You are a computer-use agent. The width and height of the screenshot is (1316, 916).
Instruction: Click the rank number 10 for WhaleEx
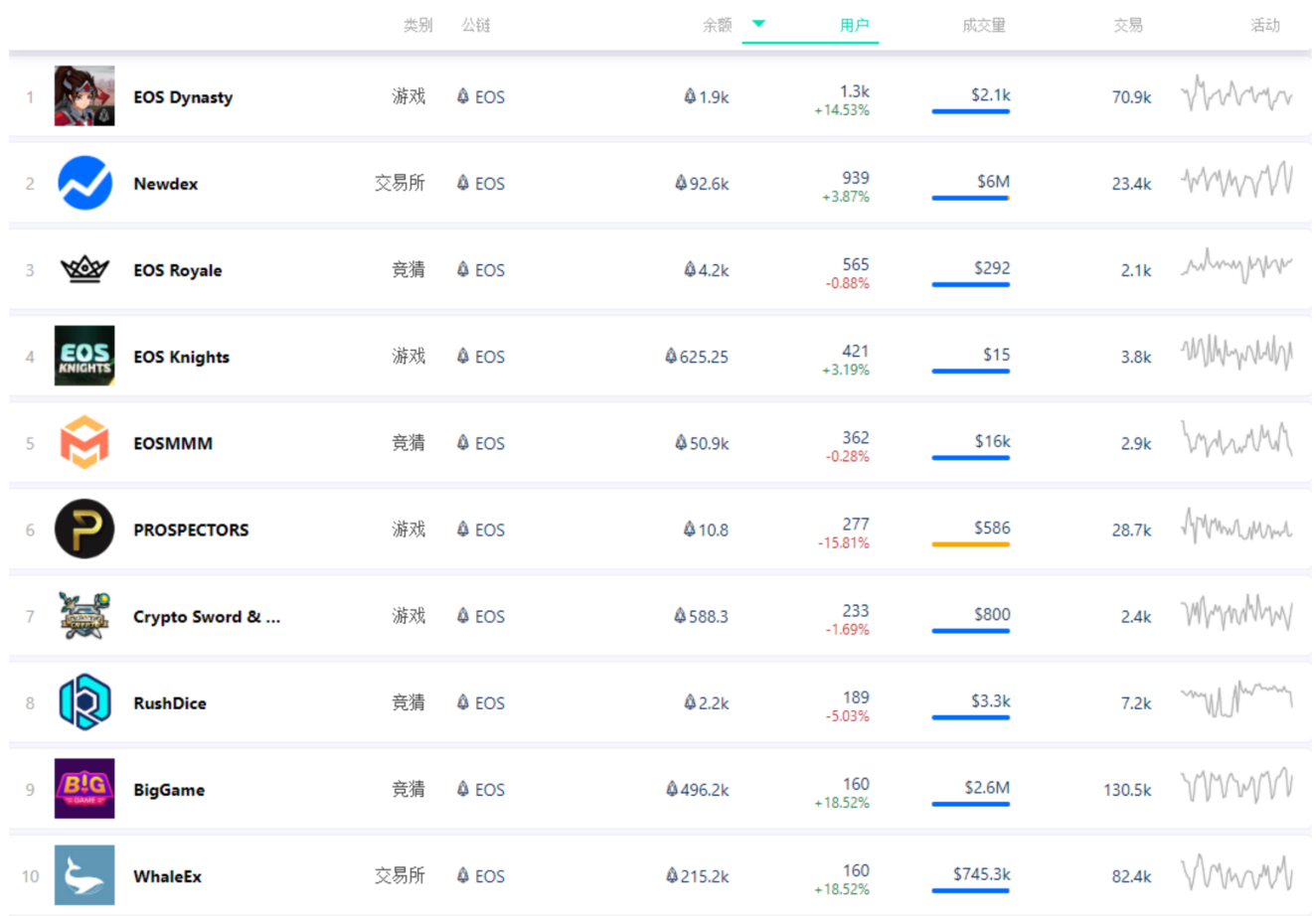(x=30, y=876)
